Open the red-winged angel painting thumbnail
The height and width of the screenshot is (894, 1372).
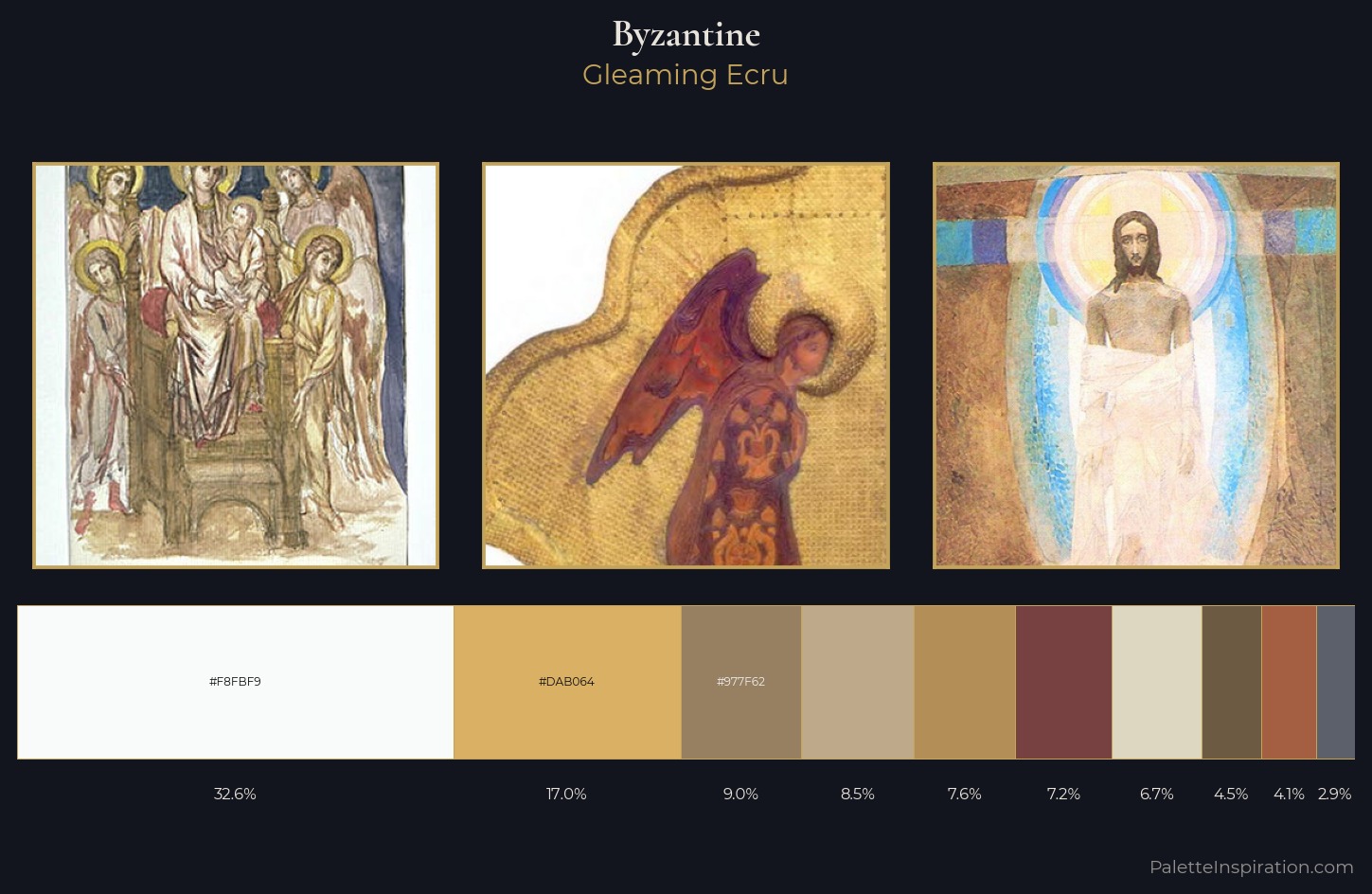pos(686,366)
